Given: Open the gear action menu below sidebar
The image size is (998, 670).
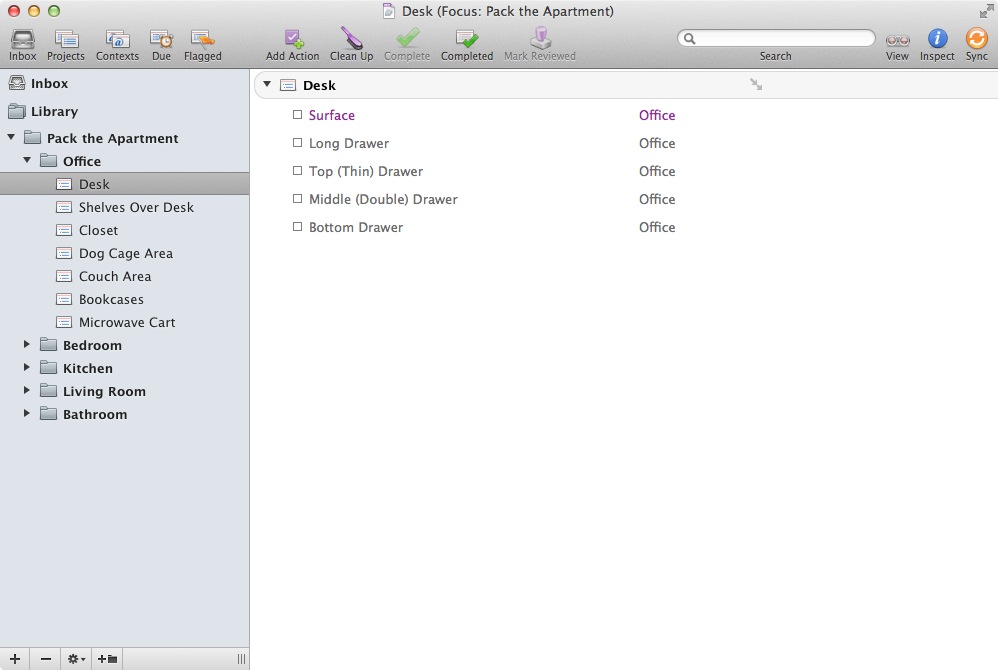Looking at the screenshot, I should [75, 659].
